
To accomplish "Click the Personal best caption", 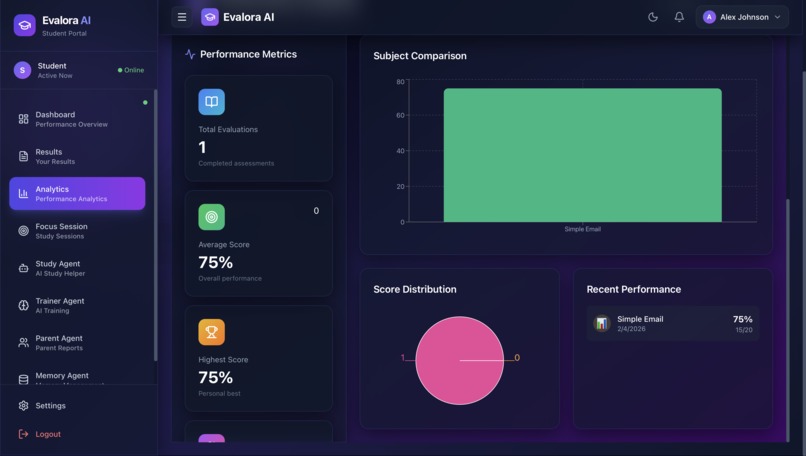I will coord(219,394).
